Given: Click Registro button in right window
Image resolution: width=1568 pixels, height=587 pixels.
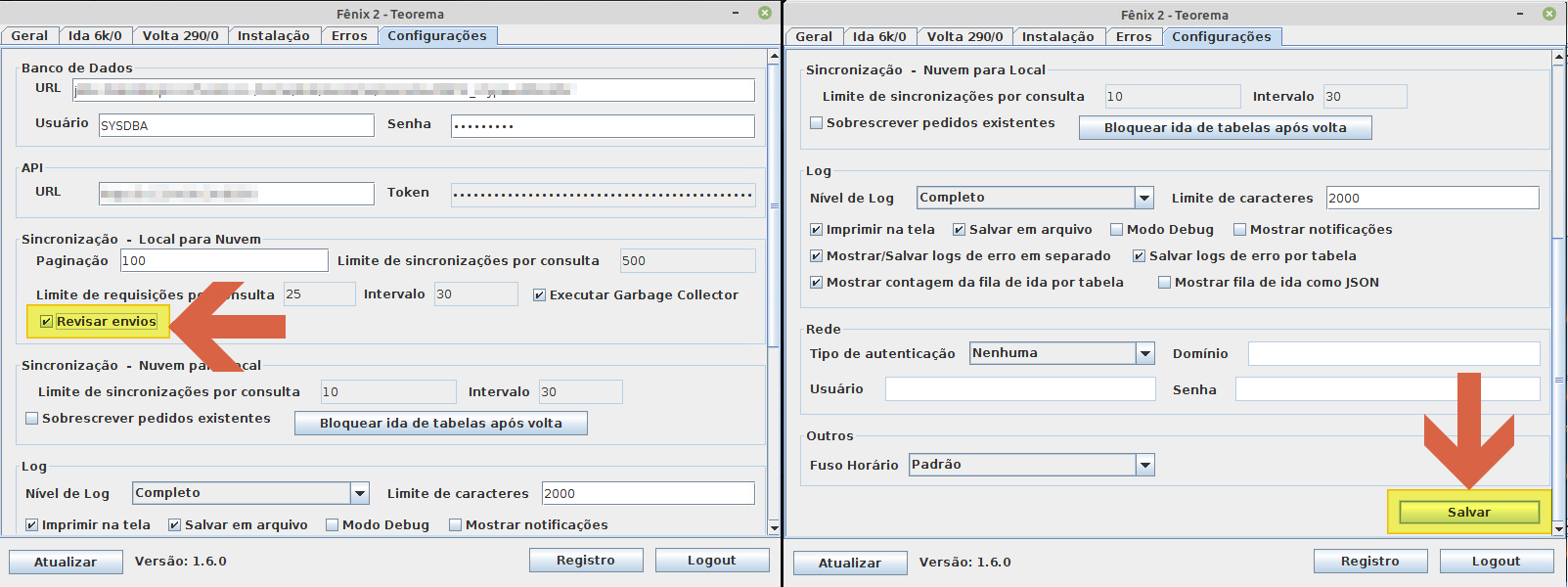Looking at the screenshot, I should (x=1370, y=561).
